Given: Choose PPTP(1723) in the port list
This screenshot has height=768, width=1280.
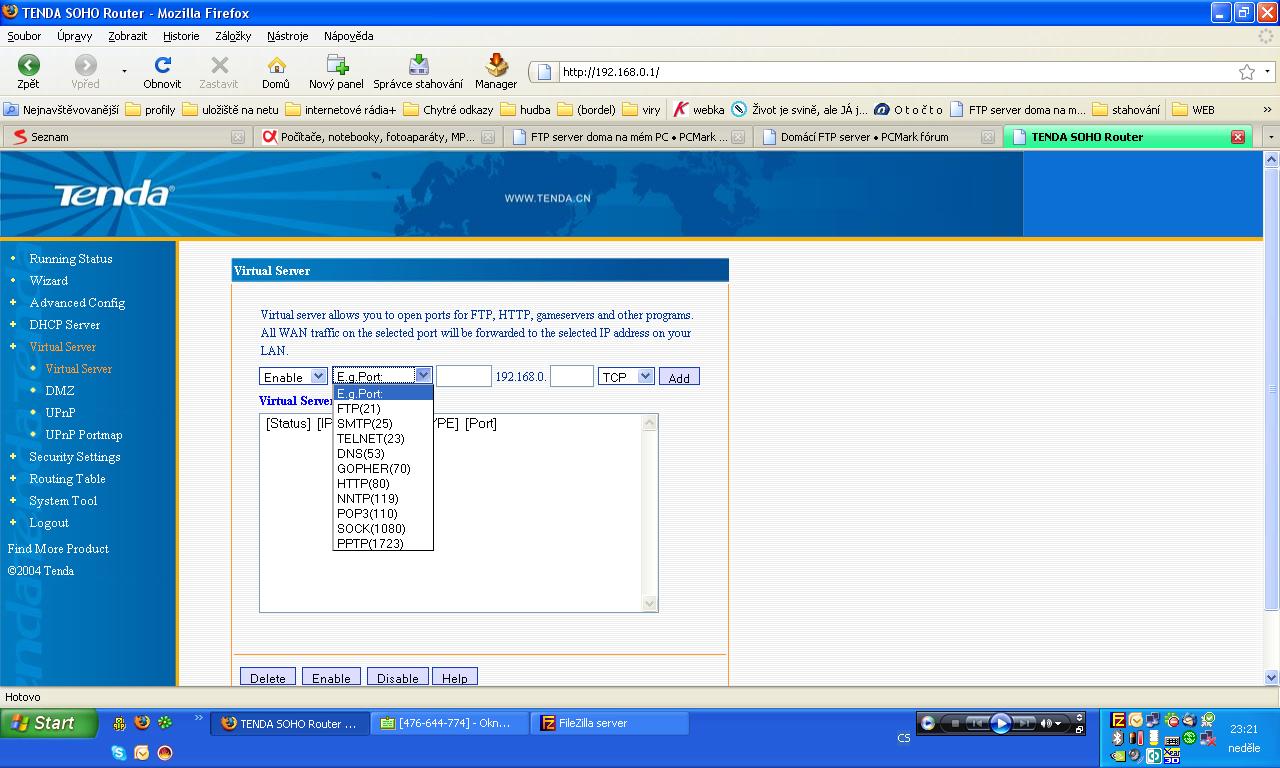Looking at the screenshot, I should pos(383,543).
